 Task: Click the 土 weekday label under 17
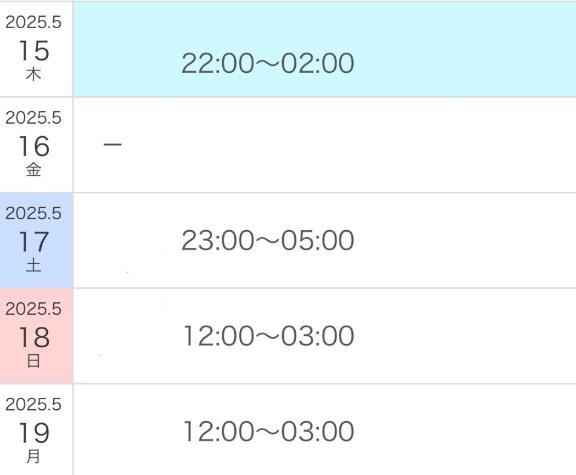pyautogui.click(x=33, y=265)
